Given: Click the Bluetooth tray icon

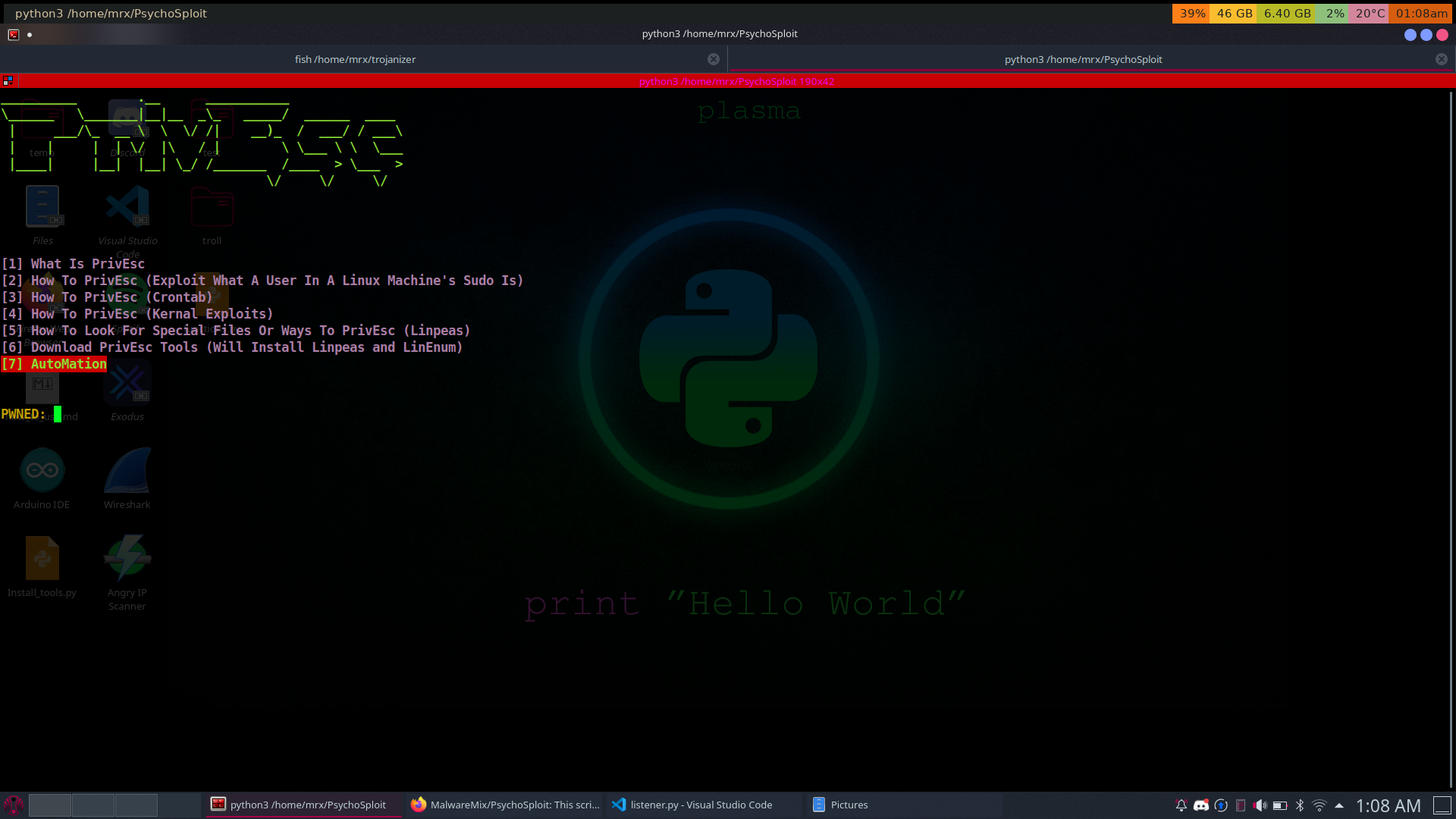Looking at the screenshot, I should 1299,805.
